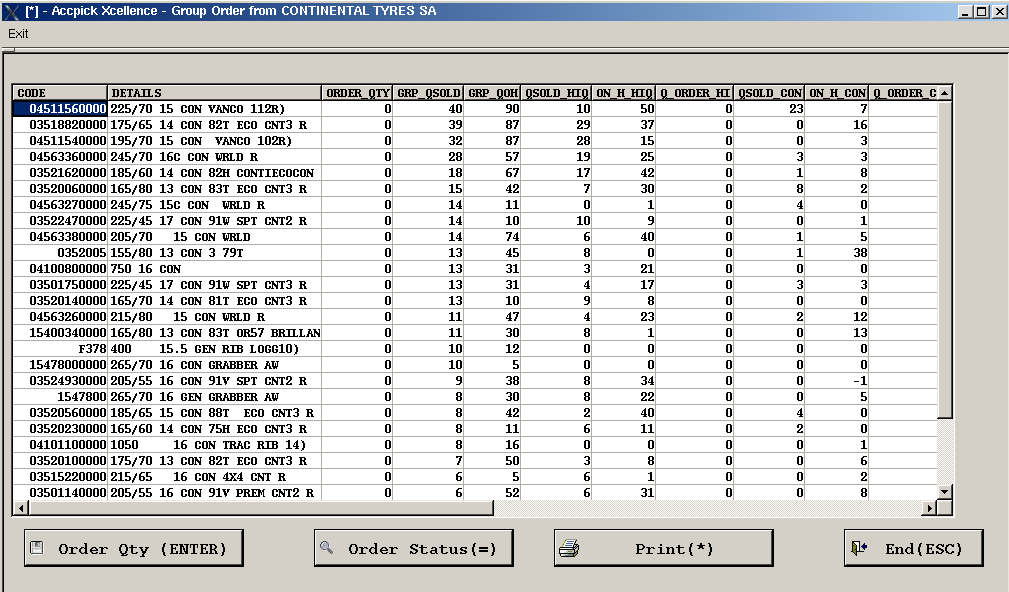Click GRP_QSOLD value 39 in second row
1009x592 pixels.
[428, 125]
